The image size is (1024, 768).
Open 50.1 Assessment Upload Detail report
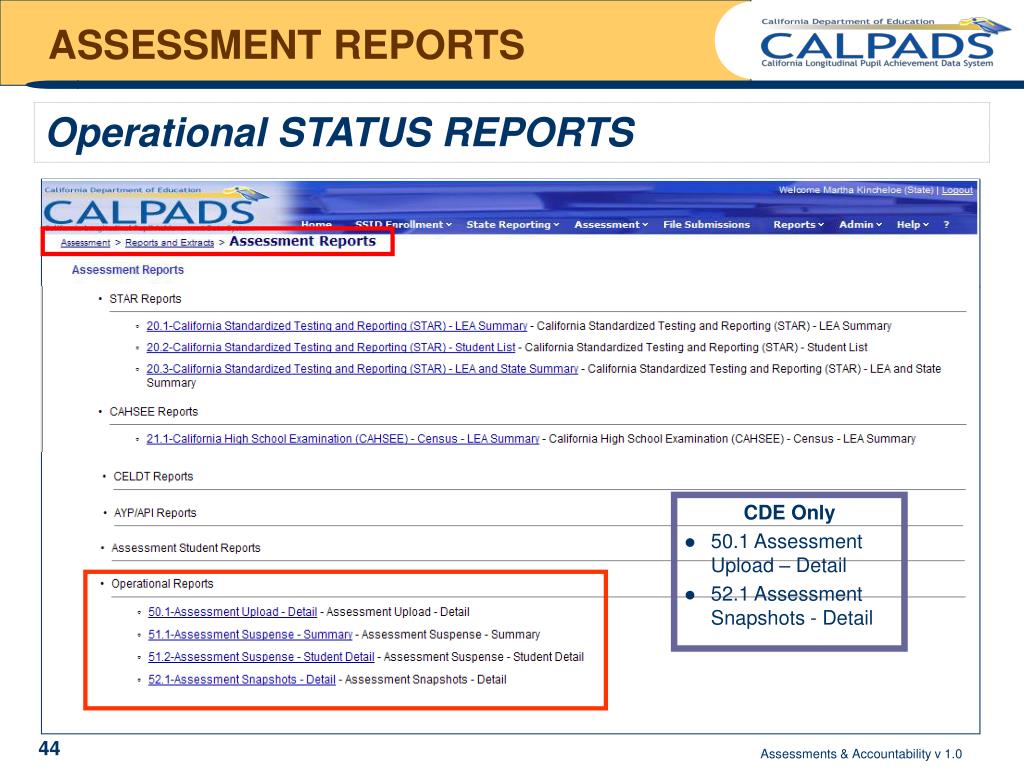(x=232, y=611)
